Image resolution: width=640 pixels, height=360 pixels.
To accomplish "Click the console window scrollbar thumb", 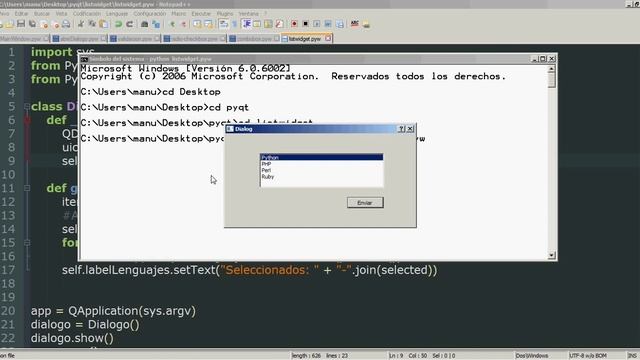I will 551,80.
